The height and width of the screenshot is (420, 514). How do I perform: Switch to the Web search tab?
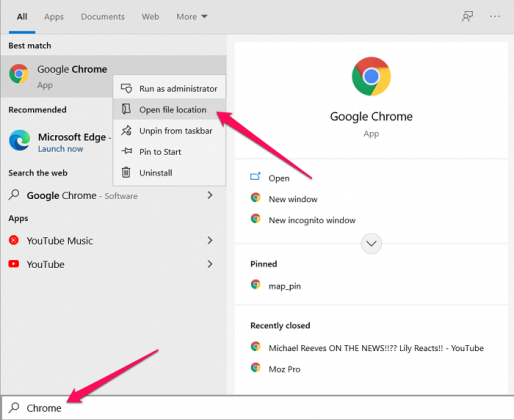point(150,17)
